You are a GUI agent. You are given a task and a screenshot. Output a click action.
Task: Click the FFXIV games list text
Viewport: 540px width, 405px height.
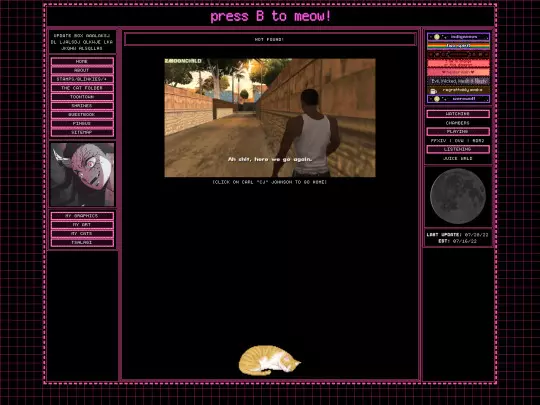[x=458, y=141]
